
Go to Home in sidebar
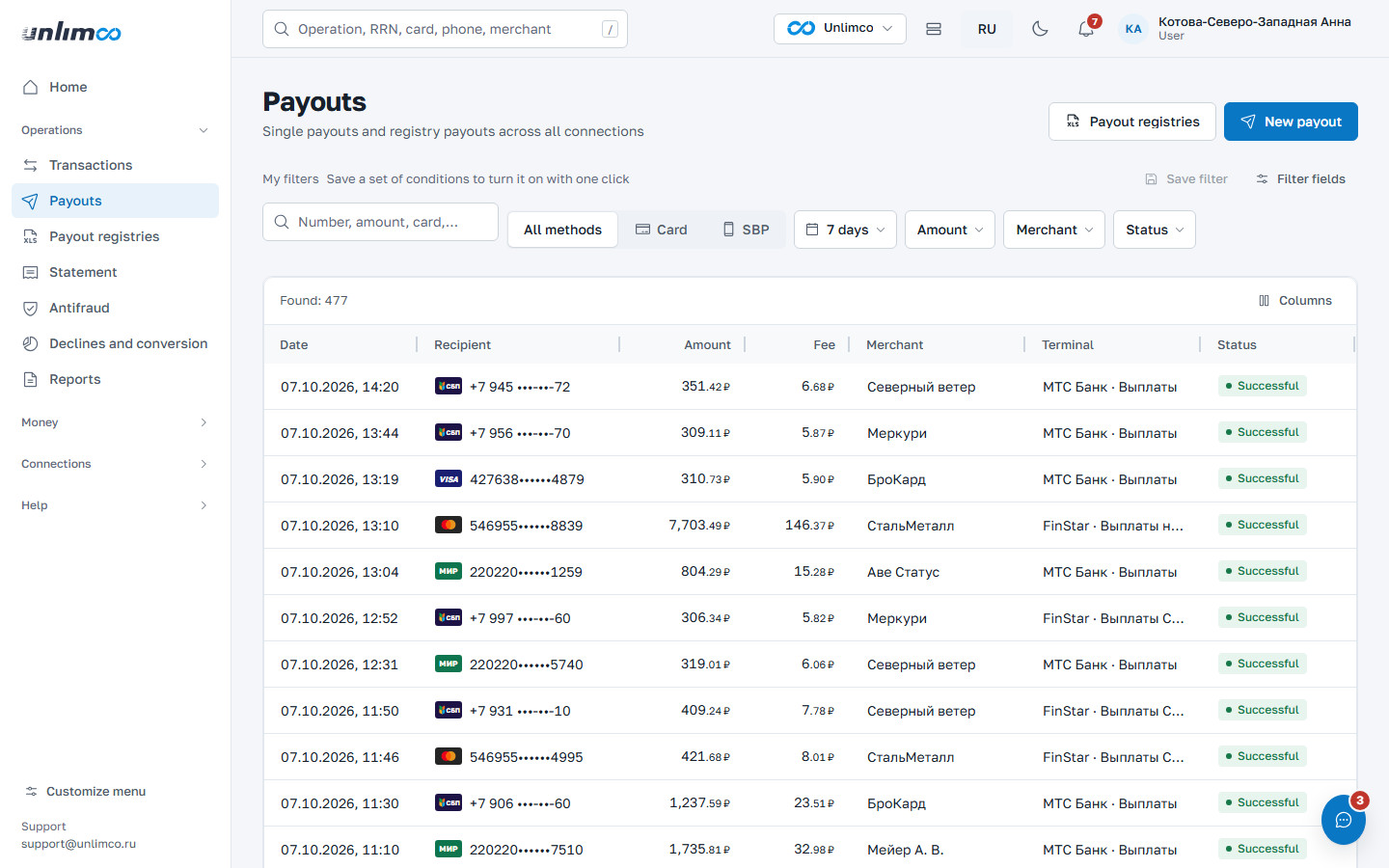point(115,87)
